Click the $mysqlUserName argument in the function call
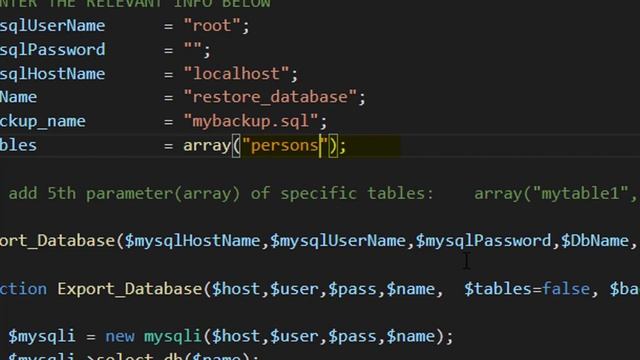Screen dimensions: 640x360 coord(338,241)
